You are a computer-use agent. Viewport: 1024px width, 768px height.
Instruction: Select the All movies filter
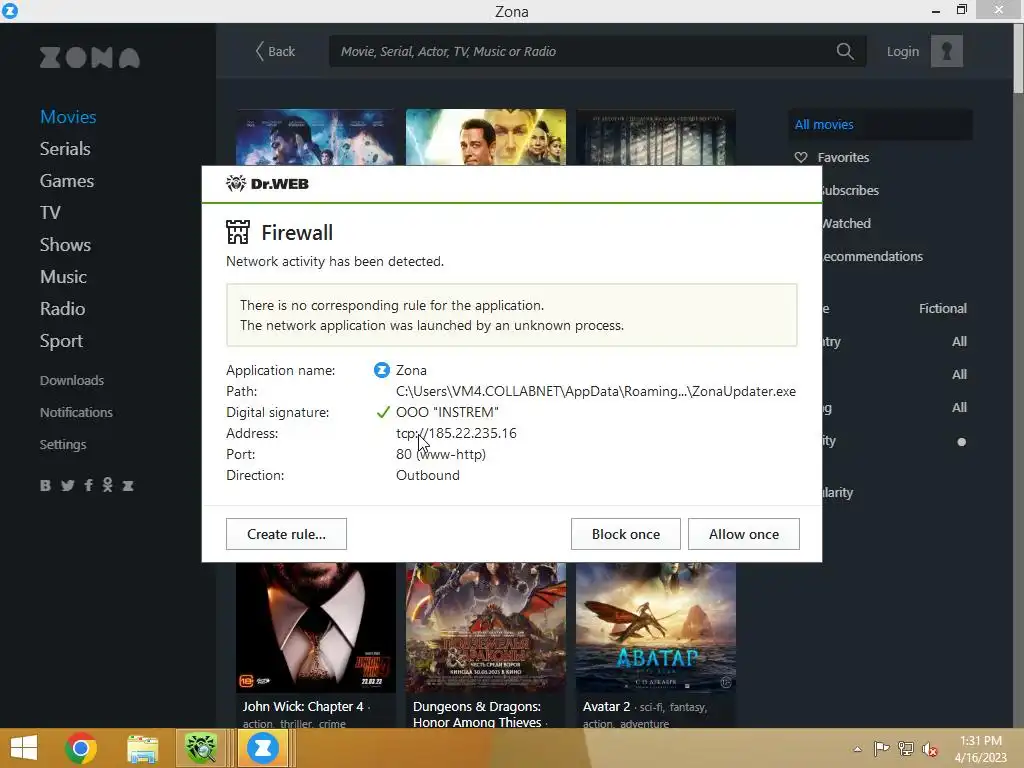[880, 124]
